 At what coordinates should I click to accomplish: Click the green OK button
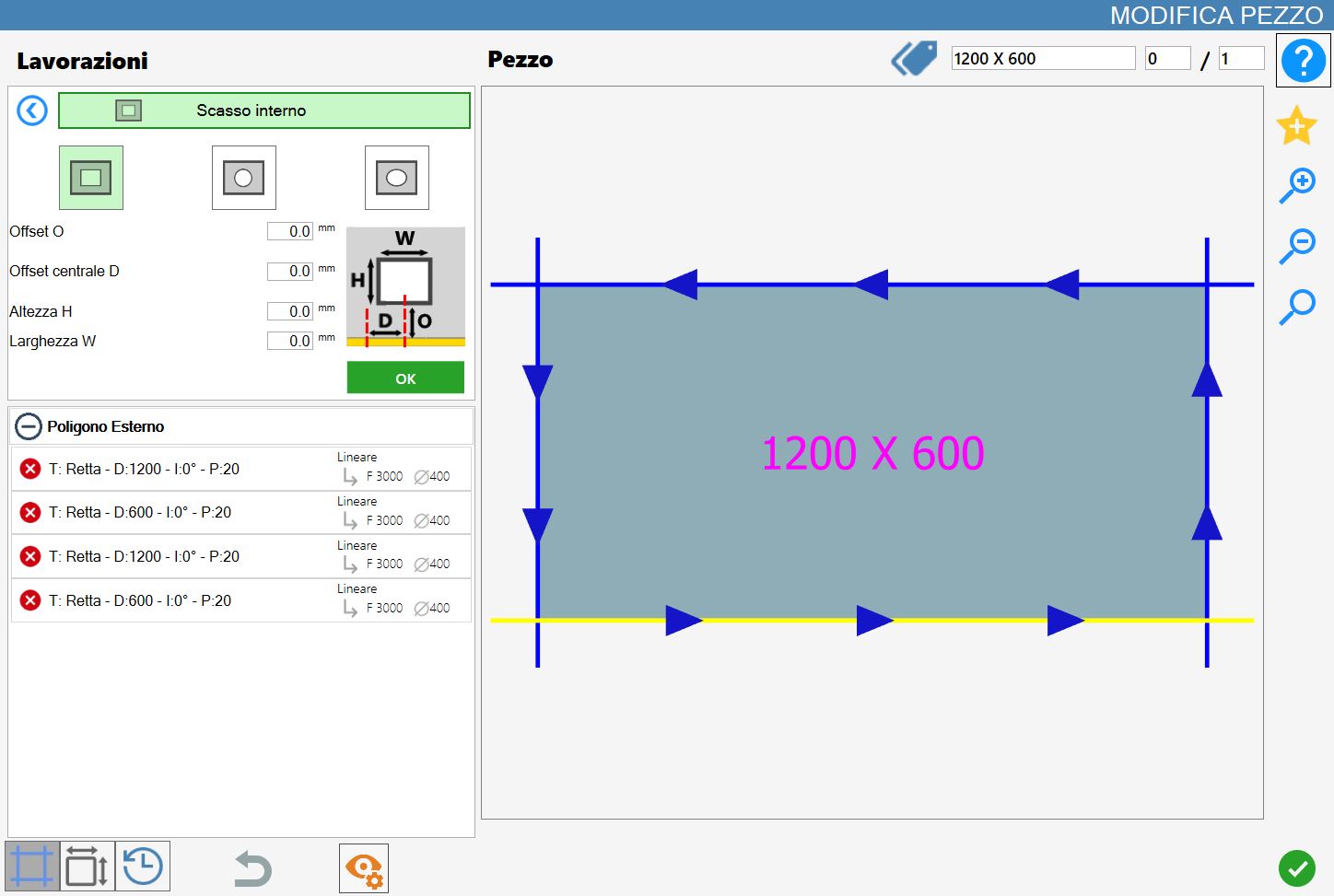click(x=405, y=378)
